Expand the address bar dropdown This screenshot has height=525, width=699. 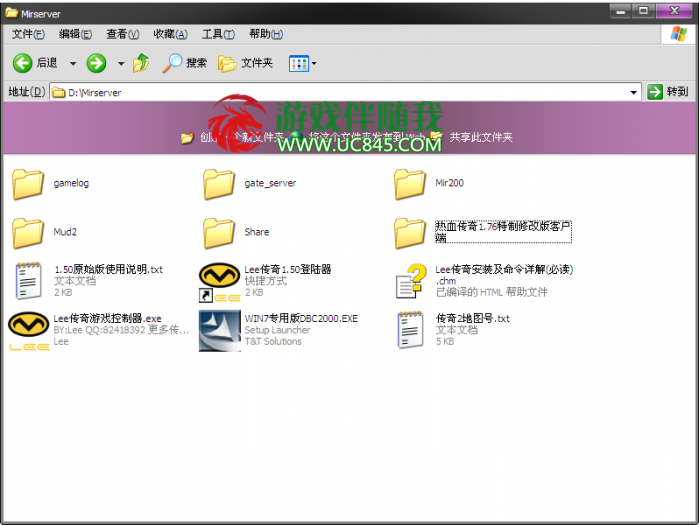(x=633, y=92)
